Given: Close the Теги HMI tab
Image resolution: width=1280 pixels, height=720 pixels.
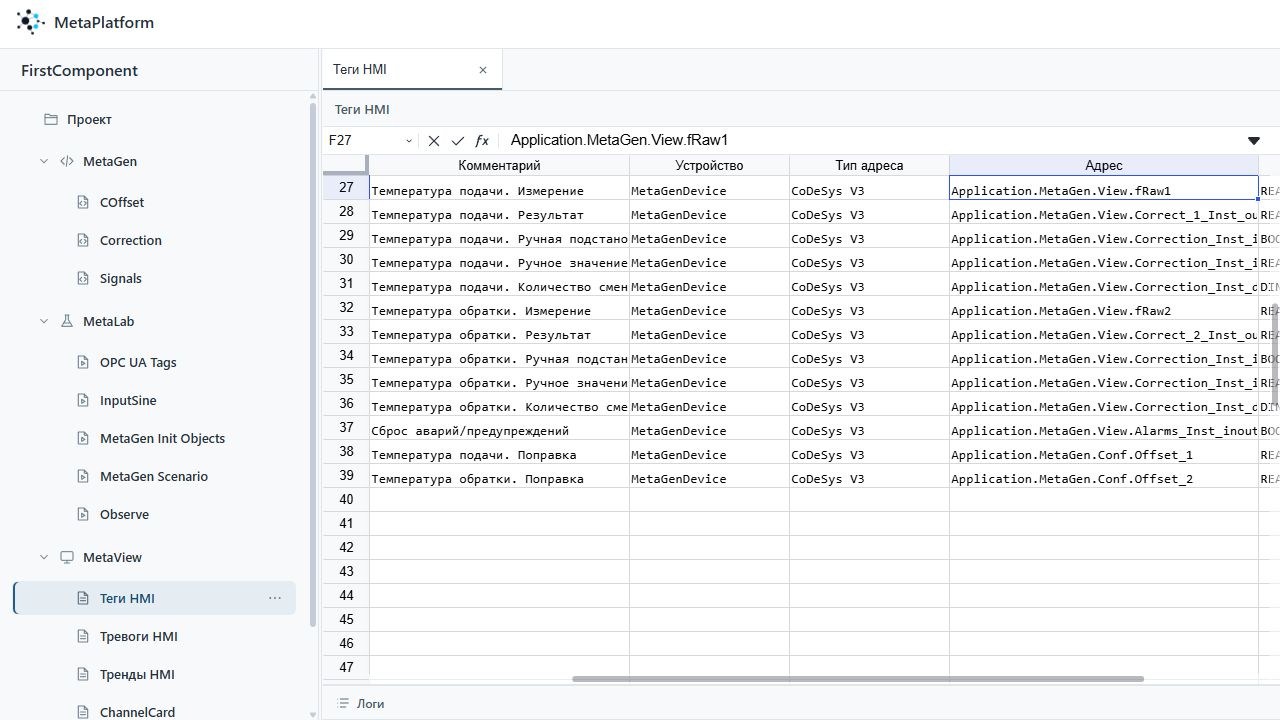Looking at the screenshot, I should 483,70.
